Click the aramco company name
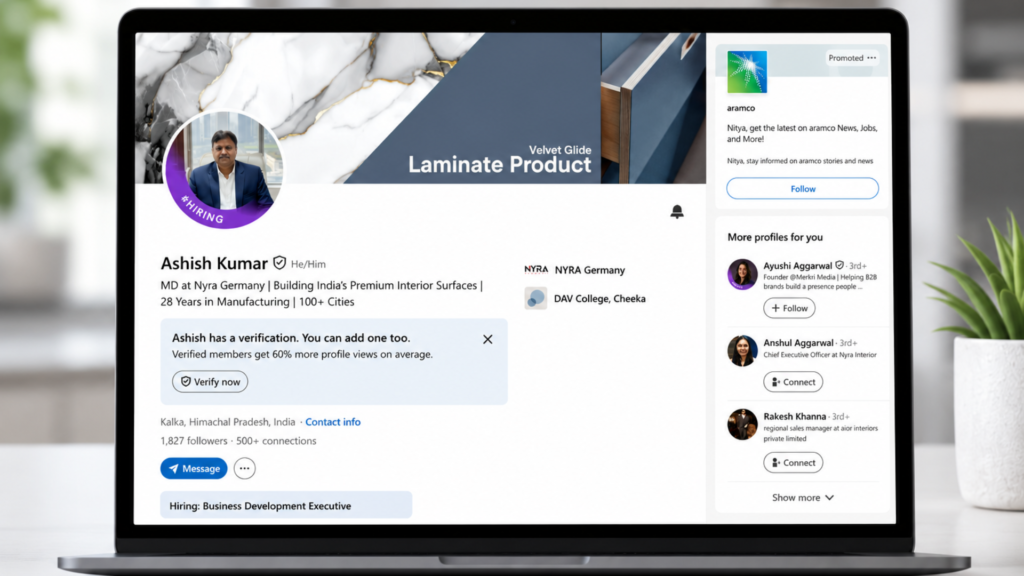This screenshot has width=1024, height=576. coord(741,108)
